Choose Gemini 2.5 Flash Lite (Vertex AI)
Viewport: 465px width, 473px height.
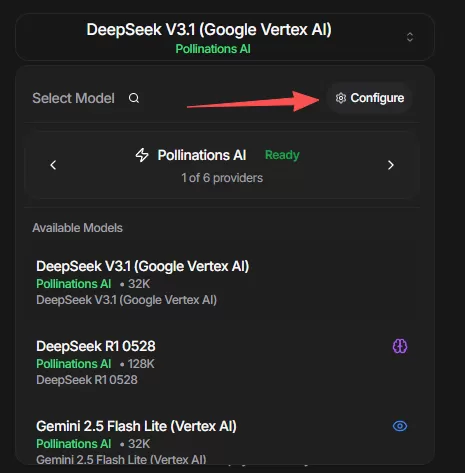click(222, 441)
